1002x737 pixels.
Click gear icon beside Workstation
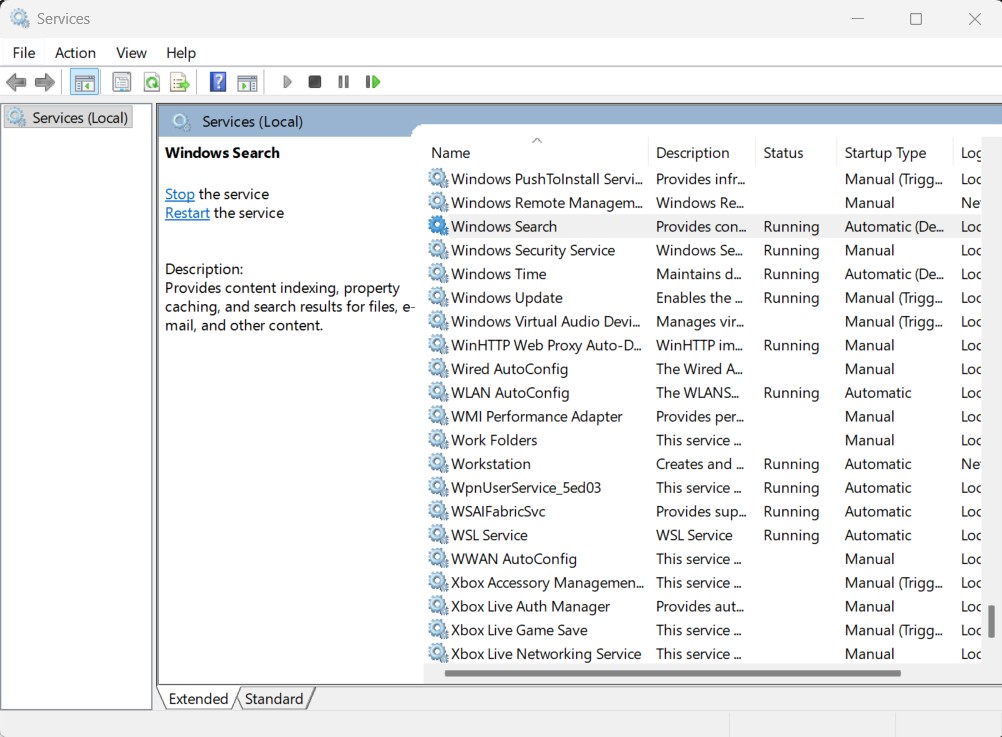point(438,463)
